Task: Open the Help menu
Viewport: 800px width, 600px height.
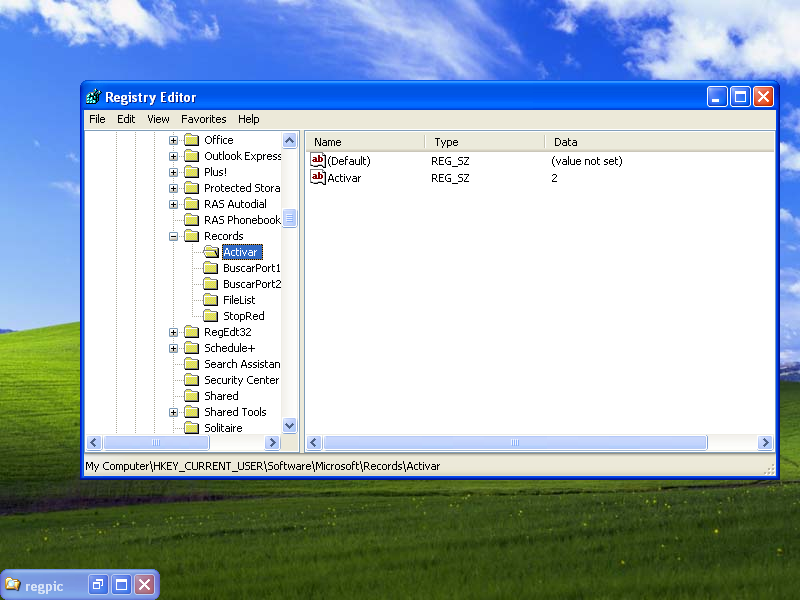Action: 248,119
